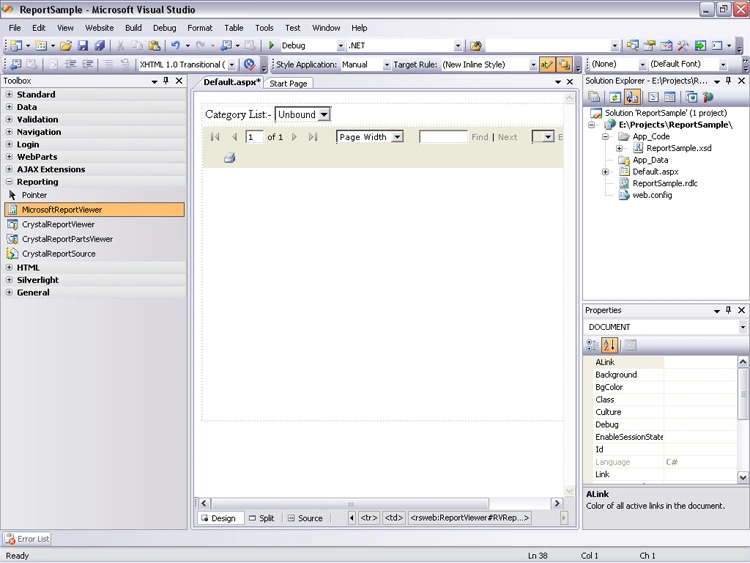Go to last page in report viewer
The width and height of the screenshot is (750, 563).
click(313, 137)
